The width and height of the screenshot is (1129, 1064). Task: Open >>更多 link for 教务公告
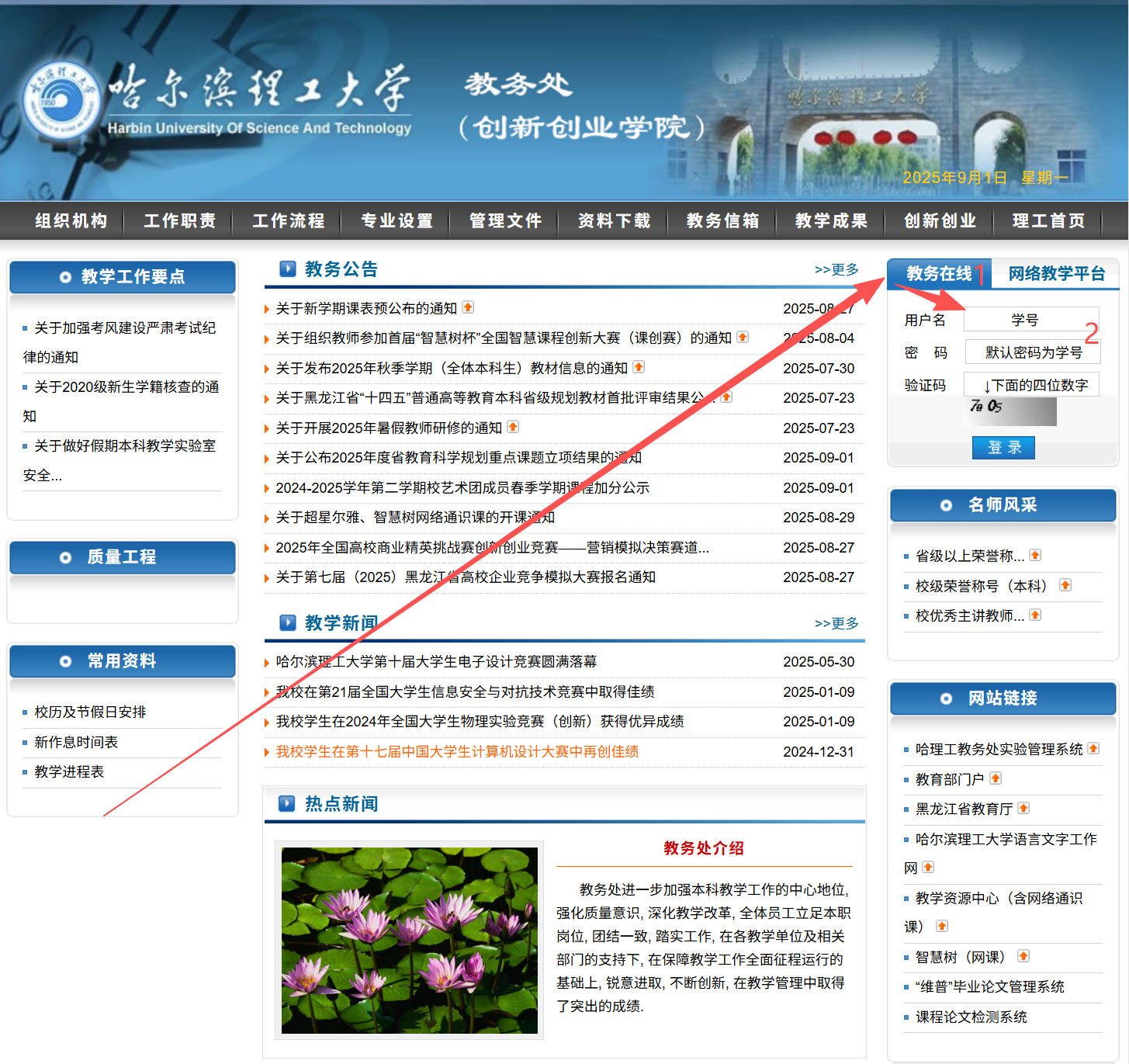(x=836, y=269)
